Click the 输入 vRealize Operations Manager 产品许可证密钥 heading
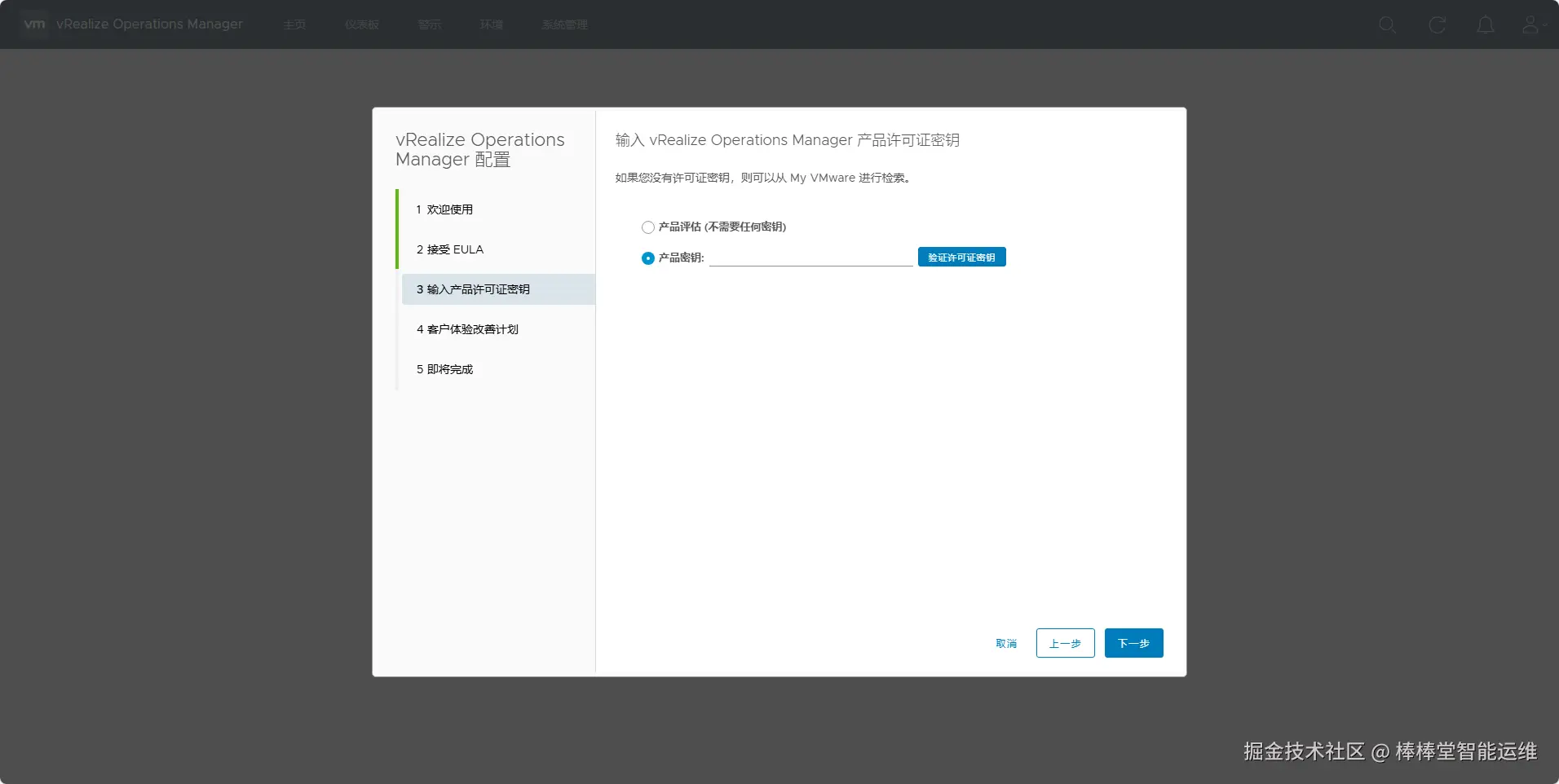Image resolution: width=1559 pixels, height=784 pixels. point(787,140)
